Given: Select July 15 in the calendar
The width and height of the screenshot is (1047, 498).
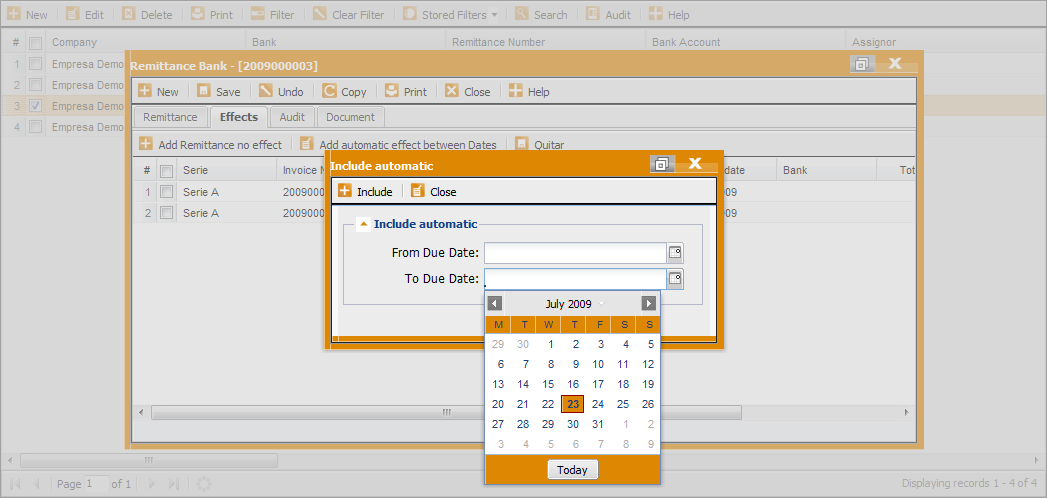Looking at the screenshot, I should 548,384.
